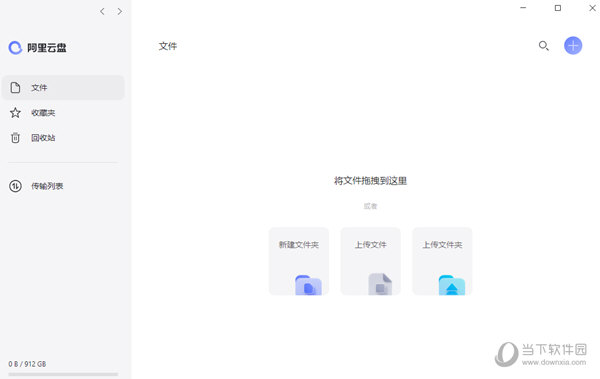Minimize the window
600x379 pixels.
click(523, 8)
